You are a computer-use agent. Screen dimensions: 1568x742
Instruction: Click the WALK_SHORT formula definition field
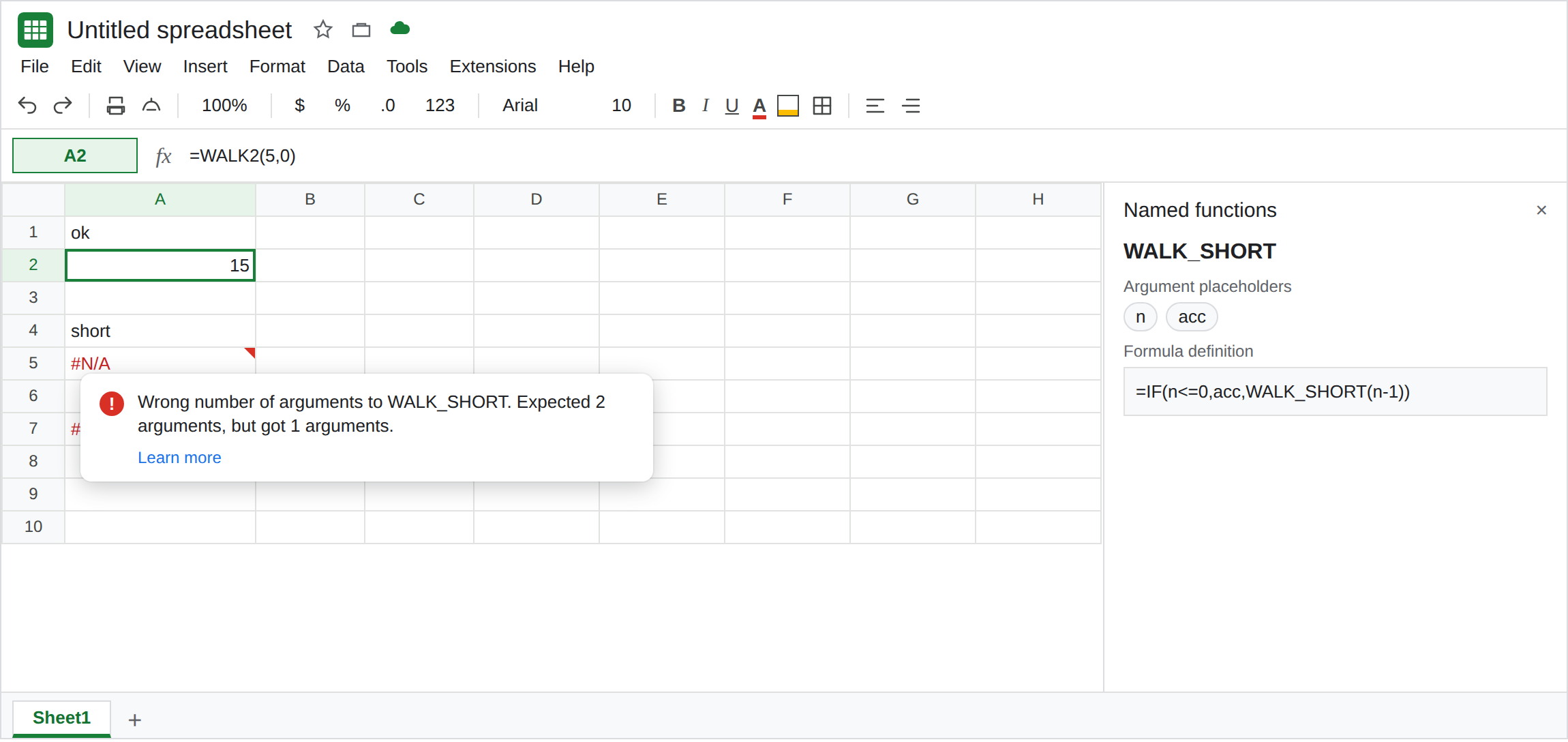(1335, 391)
